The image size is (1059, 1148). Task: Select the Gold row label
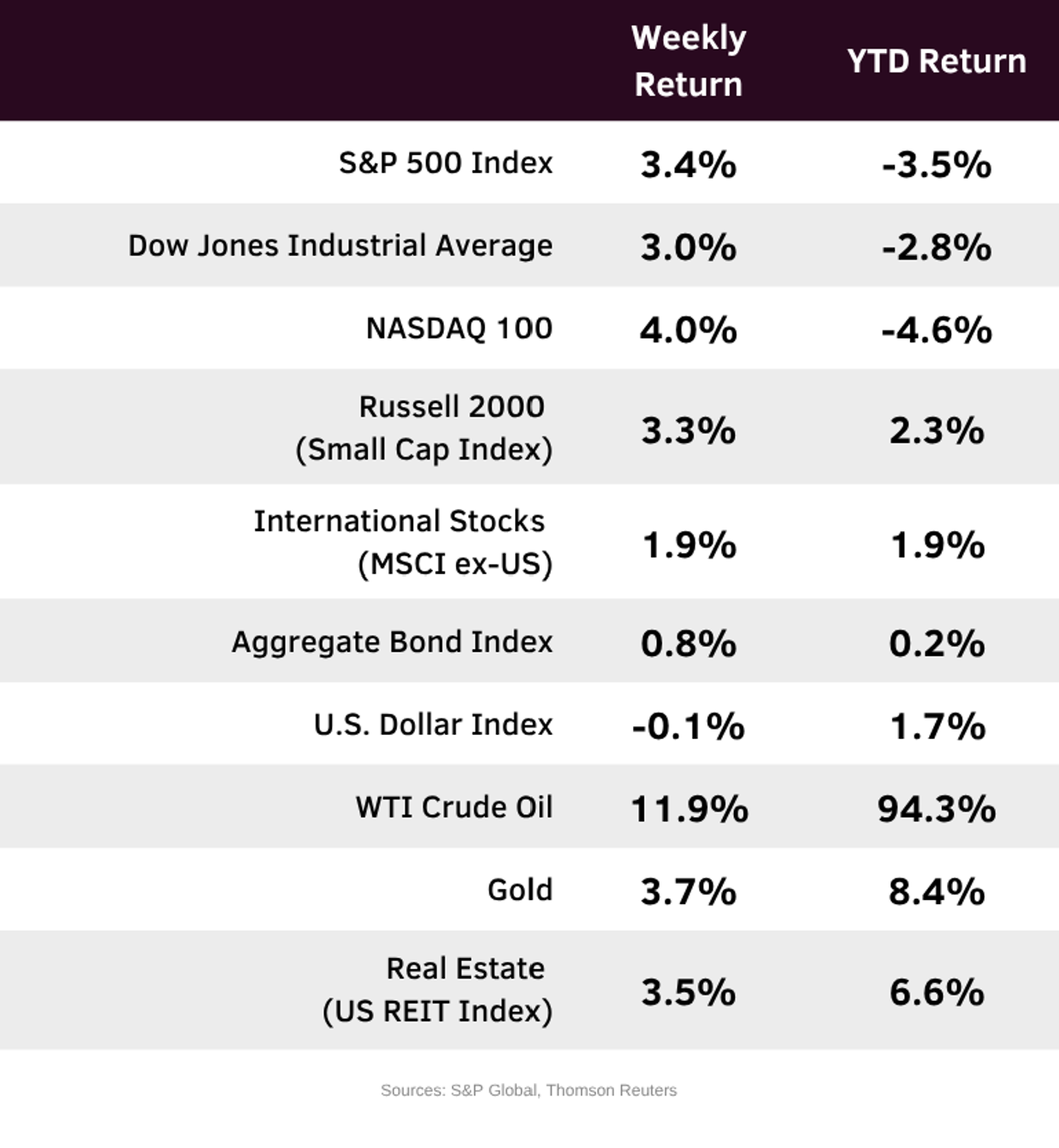tap(520, 890)
